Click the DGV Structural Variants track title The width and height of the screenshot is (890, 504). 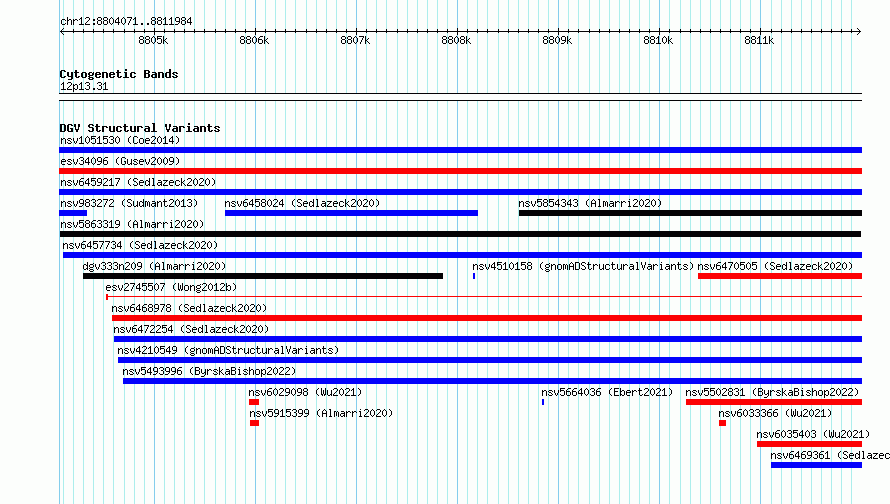[x=140, y=128]
